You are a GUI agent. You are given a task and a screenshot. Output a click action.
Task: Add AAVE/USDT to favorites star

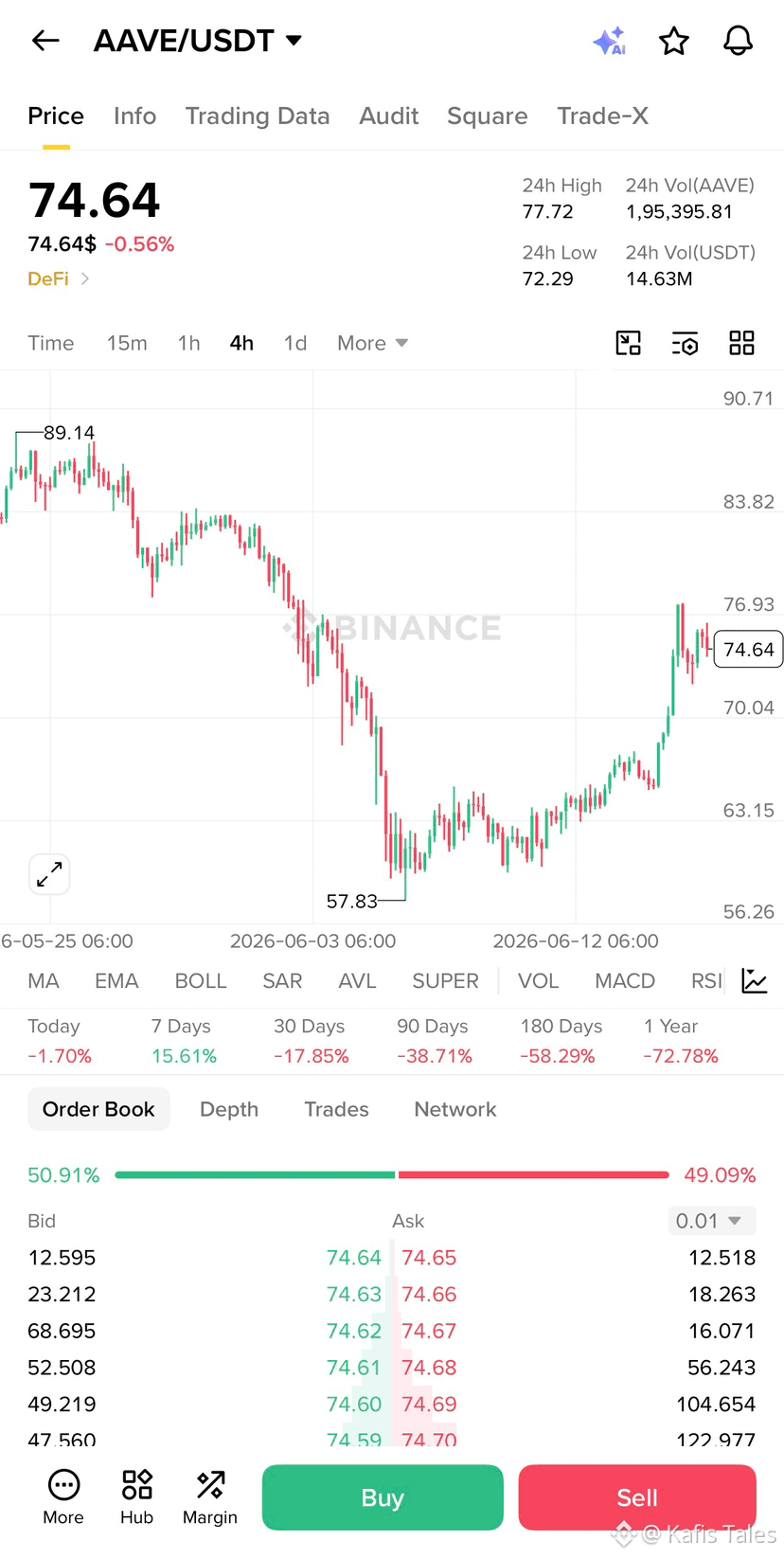pyautogui.click(x=674, y=41)
